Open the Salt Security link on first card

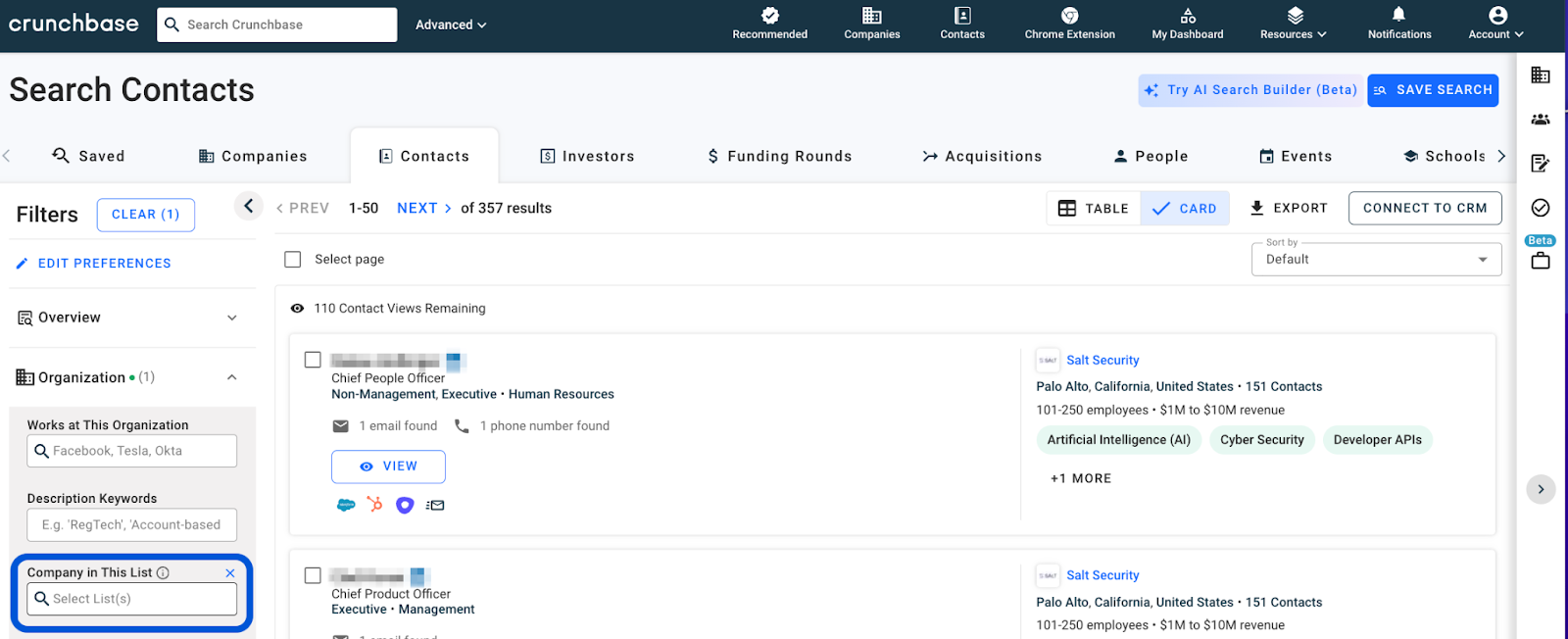[x=1102, y=361]
